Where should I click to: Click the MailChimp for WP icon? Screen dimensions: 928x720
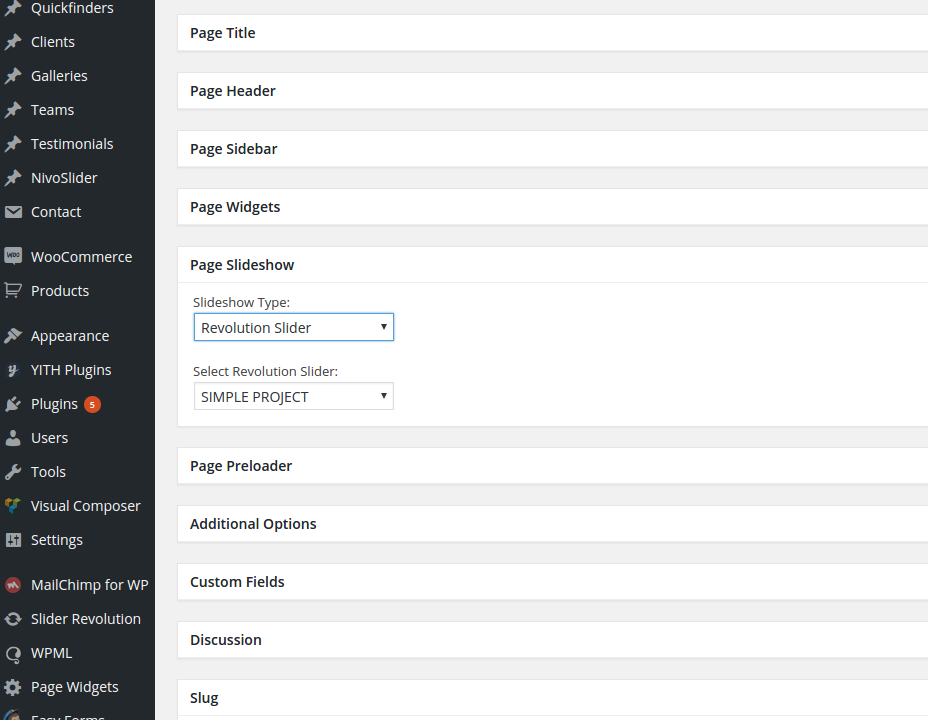[13, 585]
